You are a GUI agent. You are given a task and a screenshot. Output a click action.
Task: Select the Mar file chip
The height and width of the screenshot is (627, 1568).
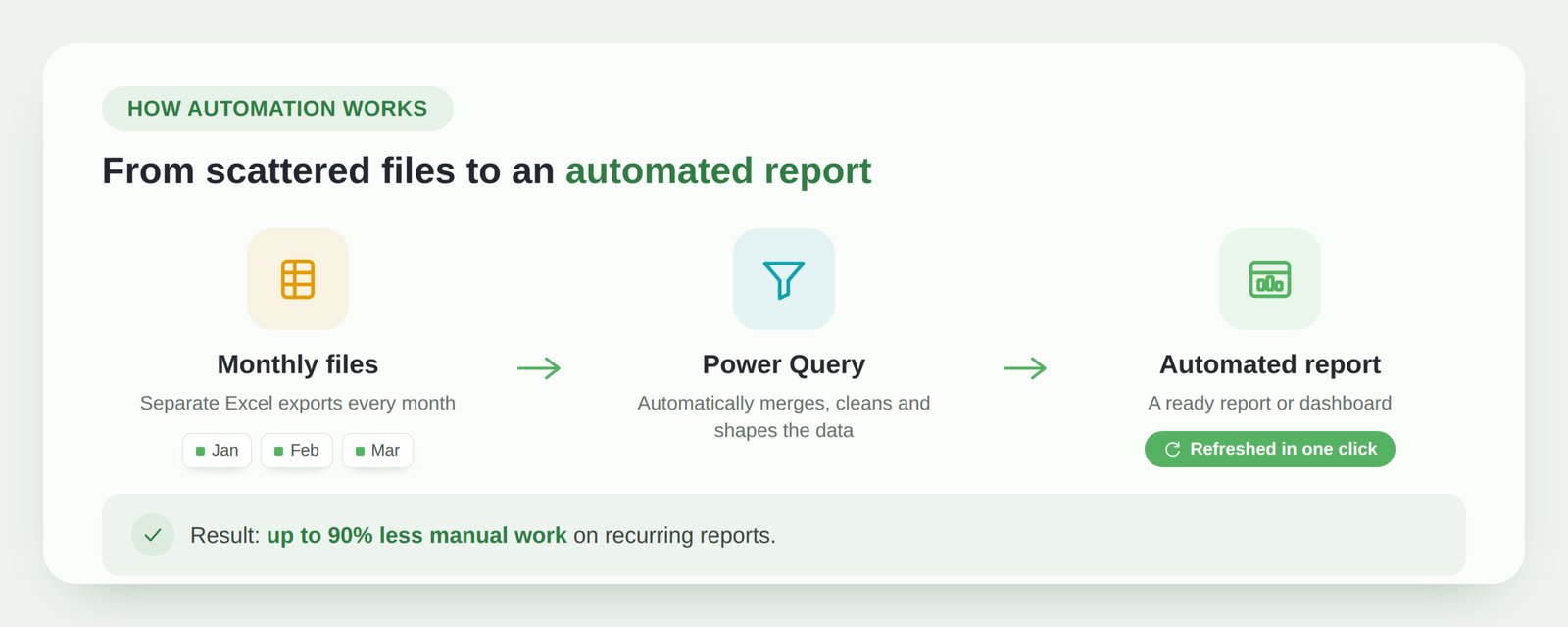(377, 451)
